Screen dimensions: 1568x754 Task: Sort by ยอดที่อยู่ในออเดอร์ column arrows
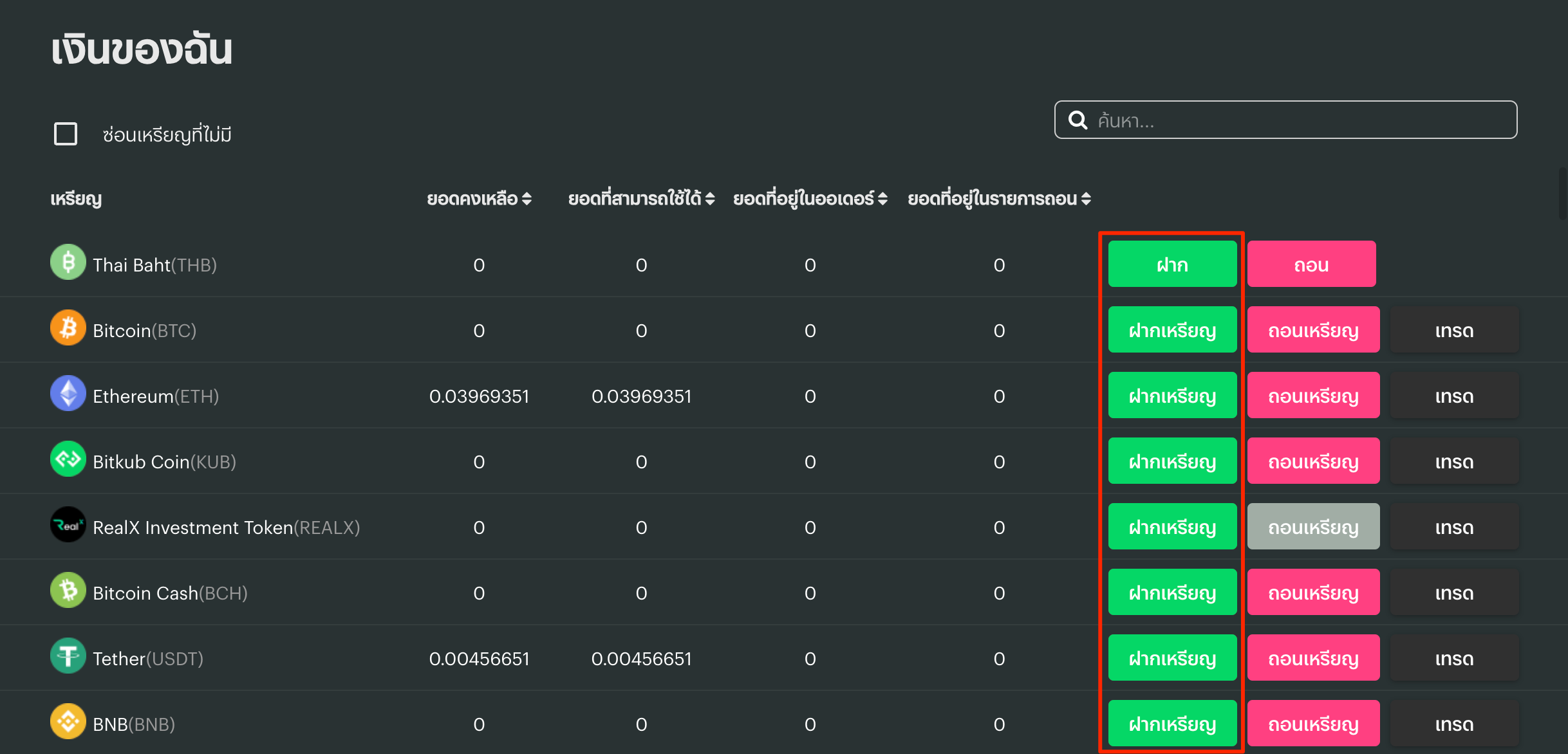pos(882,199)
